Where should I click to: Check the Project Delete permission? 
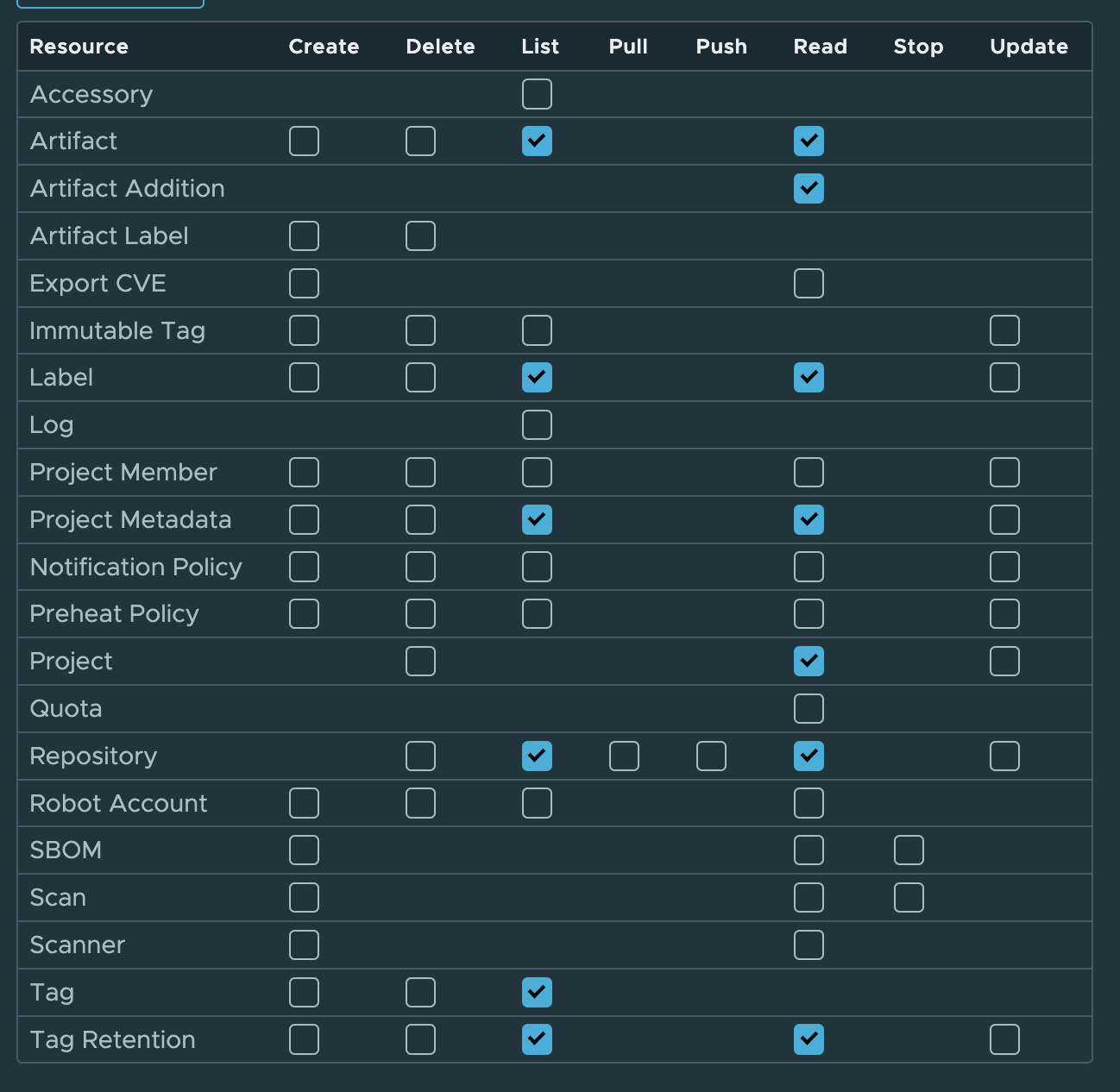[x=420, y=662]
